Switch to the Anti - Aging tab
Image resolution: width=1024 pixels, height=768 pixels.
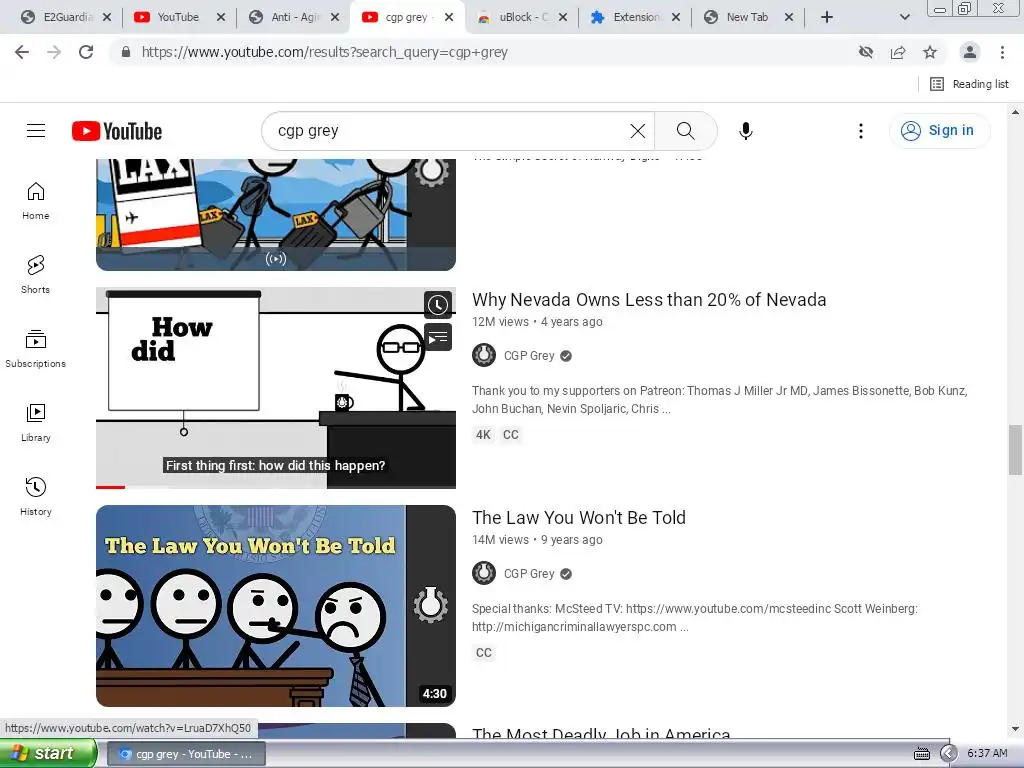294,17
